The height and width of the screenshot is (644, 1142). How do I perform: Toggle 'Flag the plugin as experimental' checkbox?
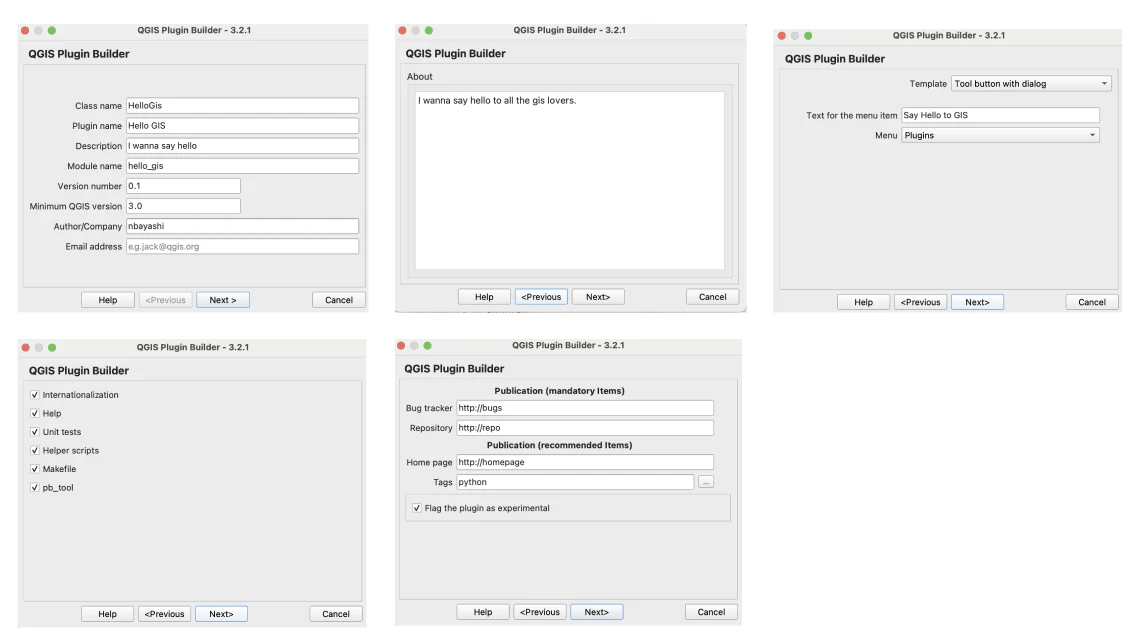pos(417,508)
